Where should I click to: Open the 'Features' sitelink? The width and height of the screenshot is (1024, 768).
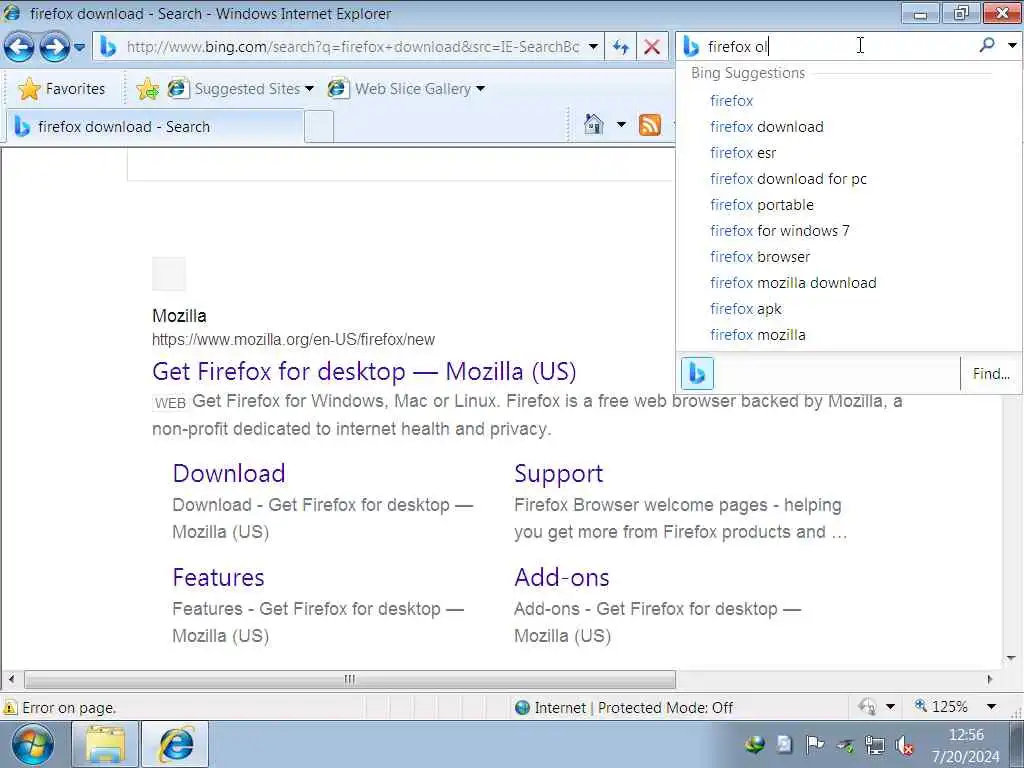point(218,577)
